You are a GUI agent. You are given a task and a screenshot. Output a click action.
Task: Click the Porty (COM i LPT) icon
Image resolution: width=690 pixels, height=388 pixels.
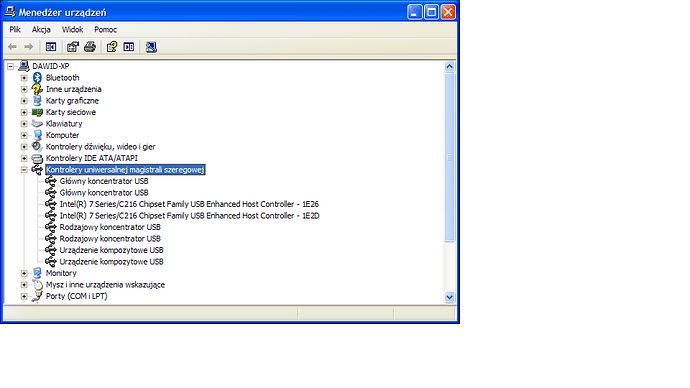pyautogui.click(x=37, y=296)
